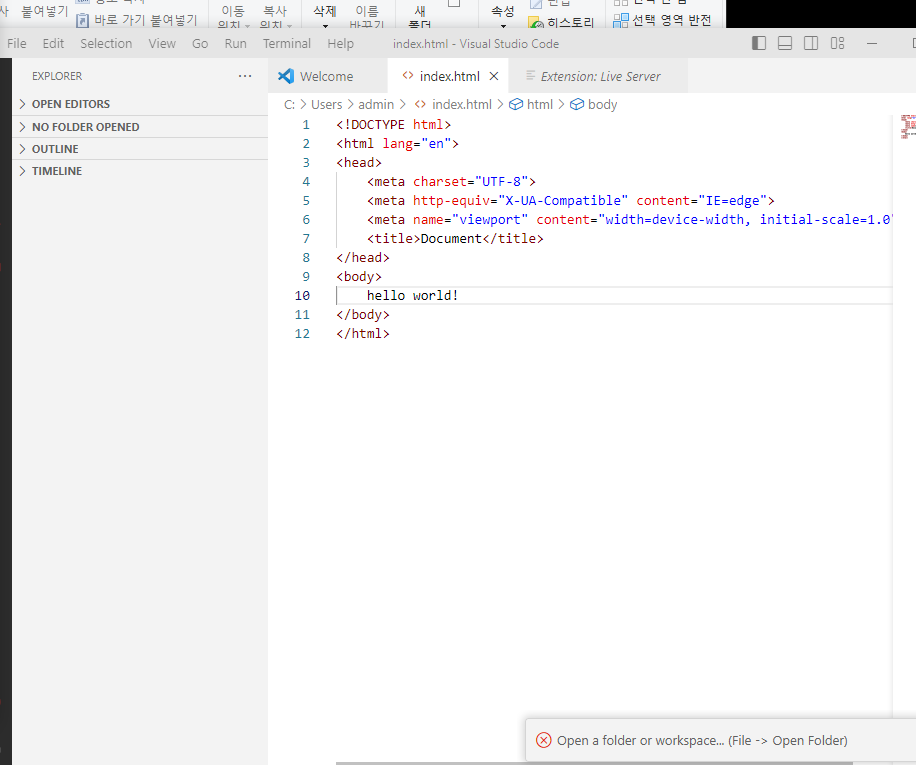
Task: Toggle the secondary side bar layout icon
Action: 811,43
